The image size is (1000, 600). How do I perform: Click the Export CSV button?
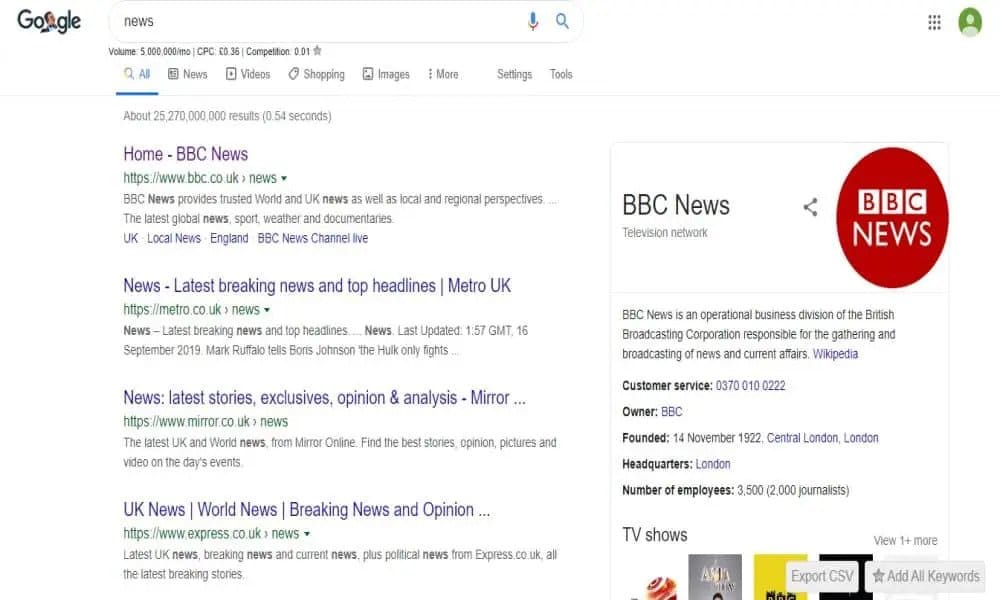coord(821,576)
